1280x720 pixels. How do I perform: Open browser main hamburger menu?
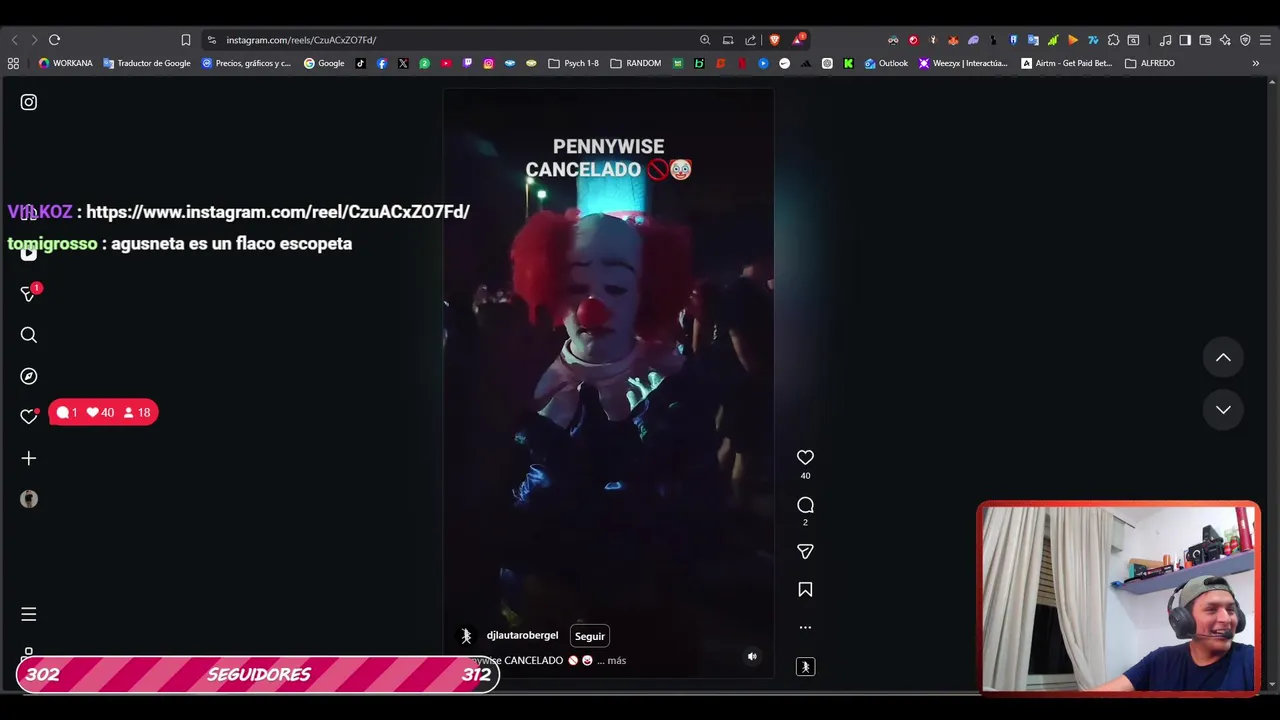tap(1265, 40)
